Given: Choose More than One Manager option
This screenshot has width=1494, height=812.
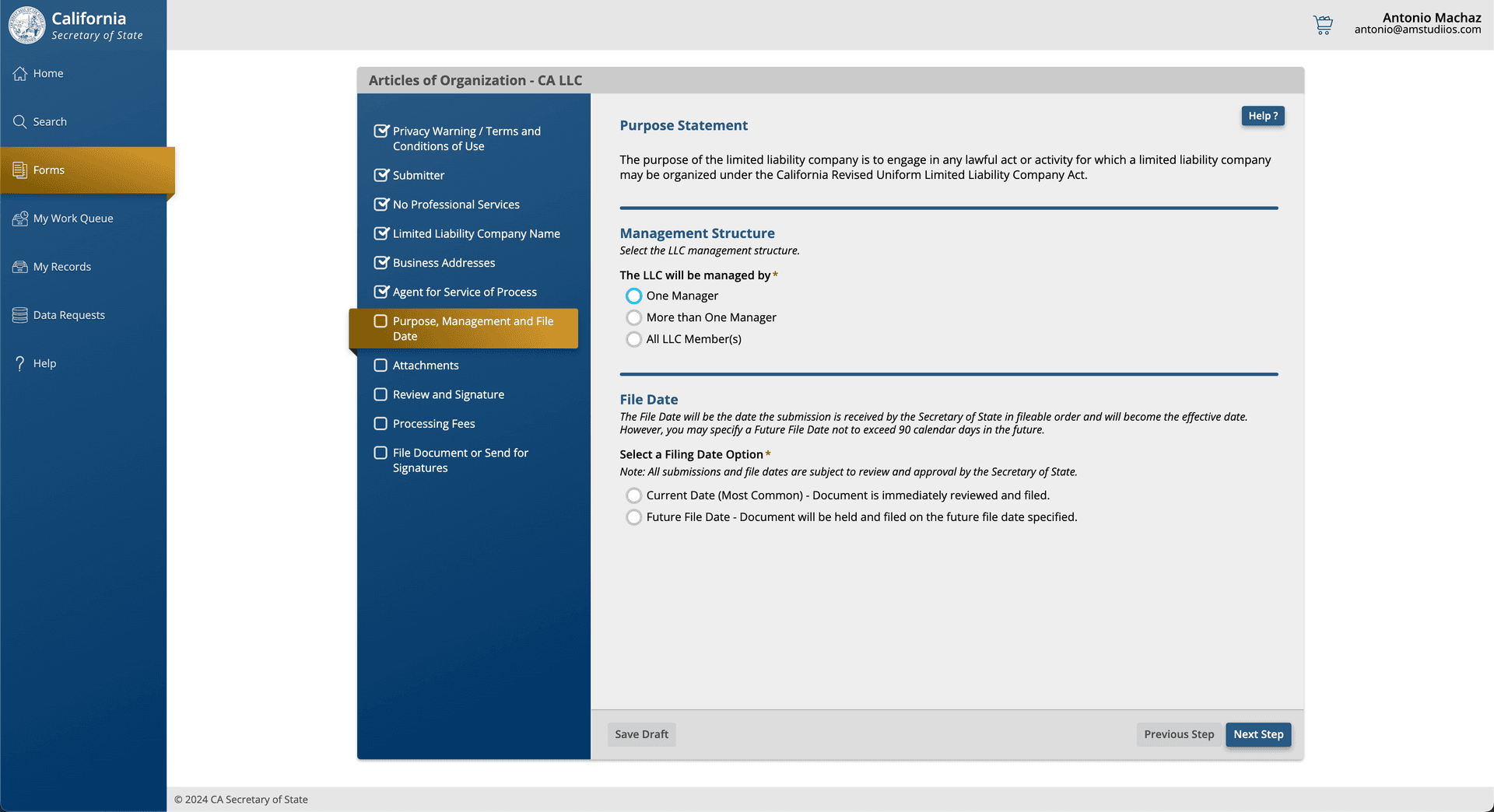Looking at the screenshot, I should (x=634, y=318).
